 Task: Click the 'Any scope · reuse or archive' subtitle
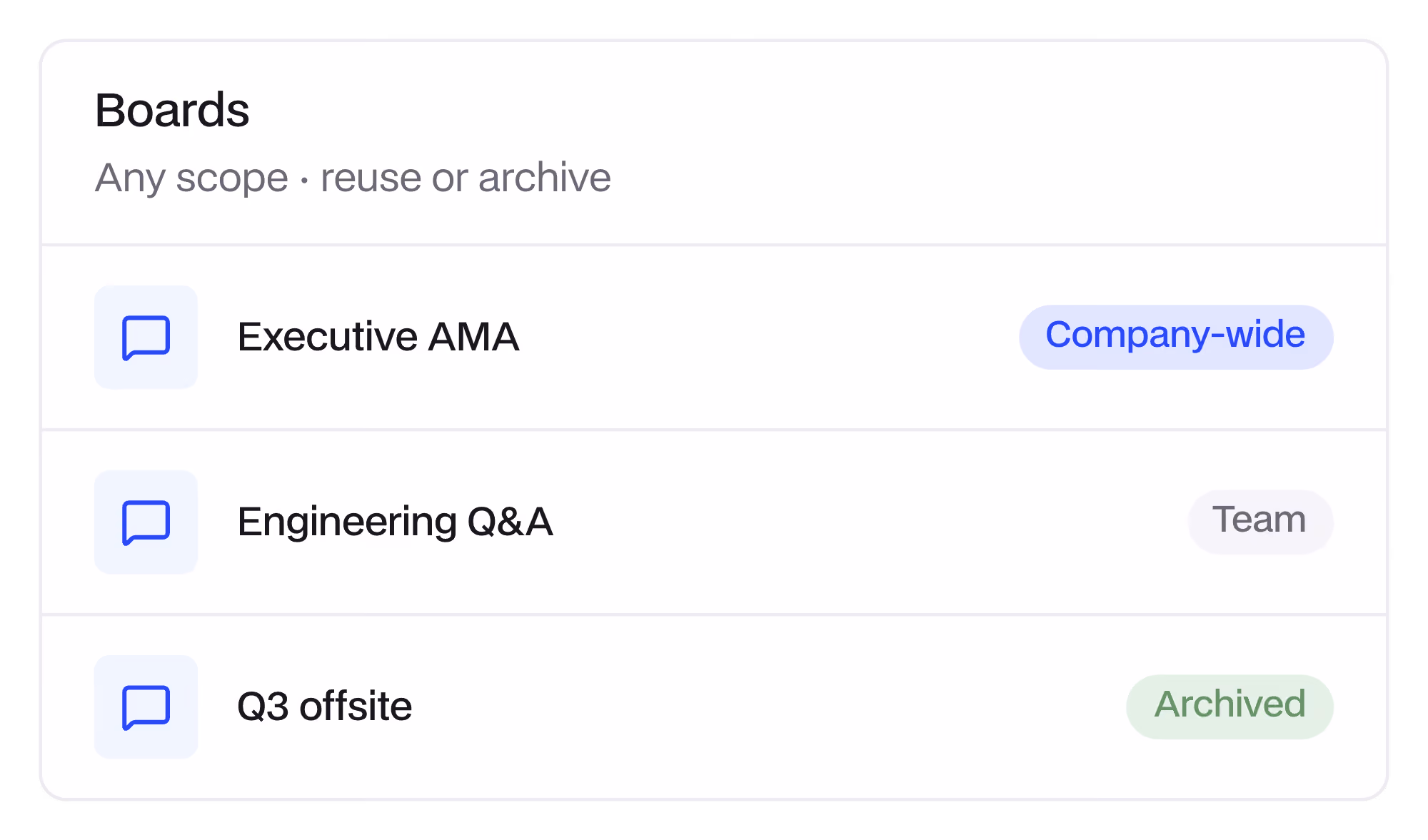pos(353,178)
